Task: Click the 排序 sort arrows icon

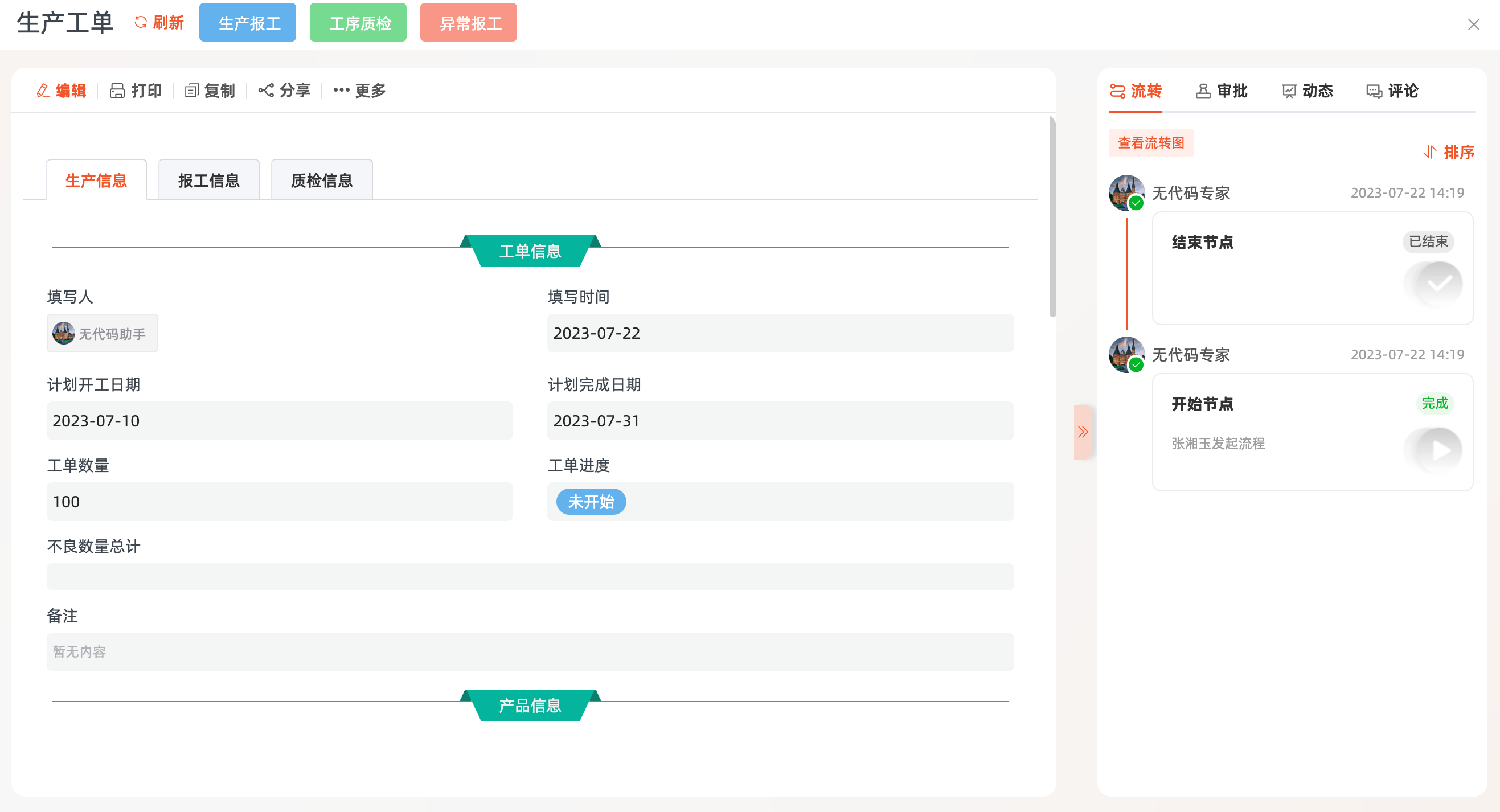Action: click(1429, 153)
